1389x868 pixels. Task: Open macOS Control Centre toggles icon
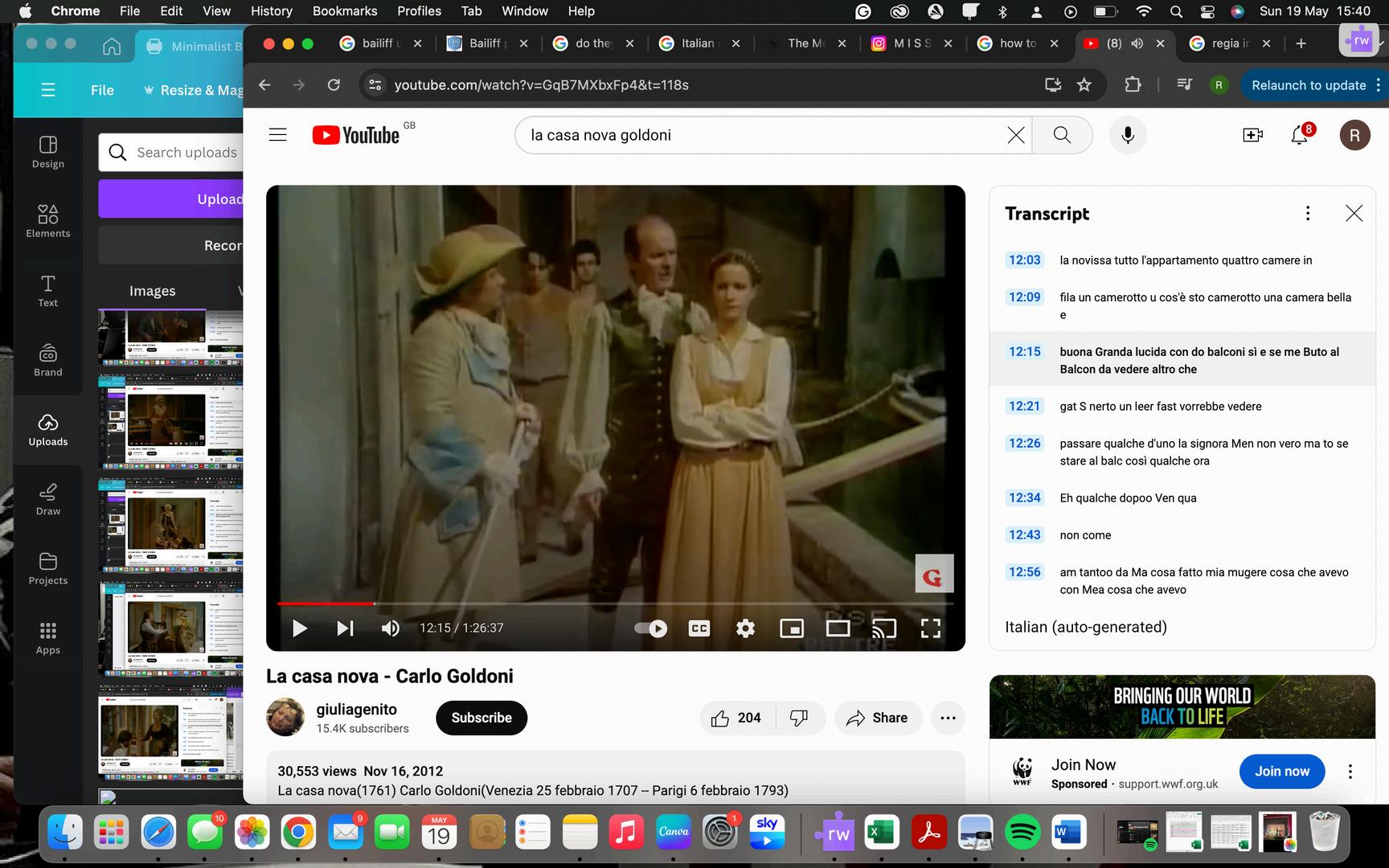pyautogui.click(x=1207, y=11)
